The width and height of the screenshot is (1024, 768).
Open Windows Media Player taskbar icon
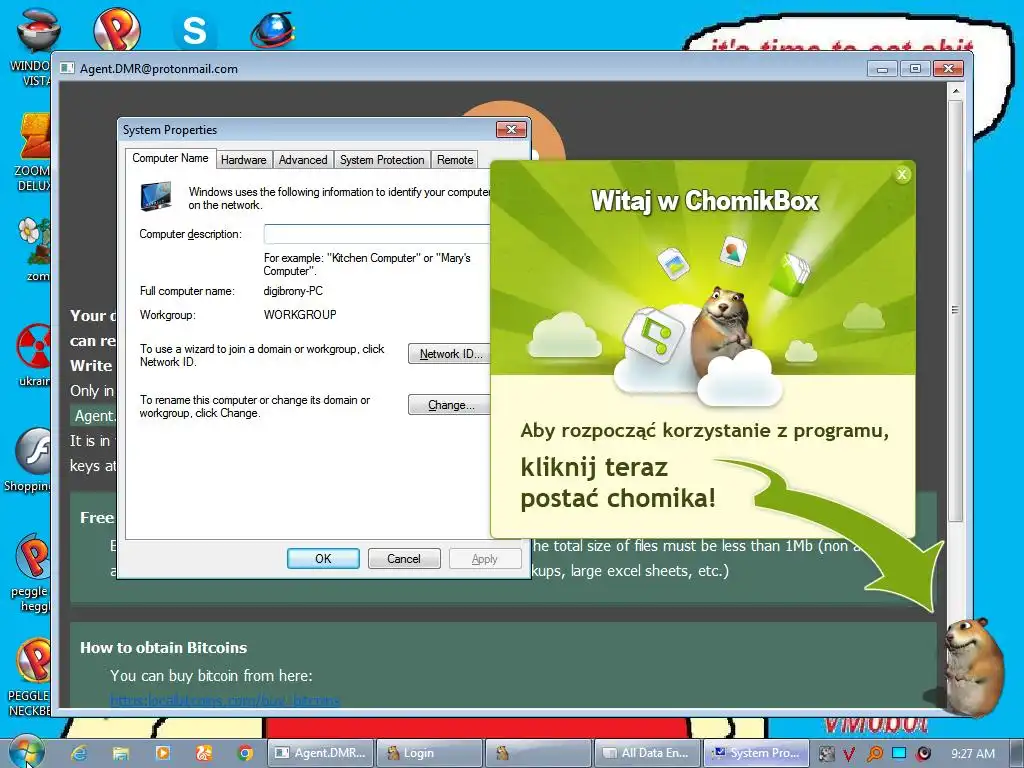coord(163,753)
